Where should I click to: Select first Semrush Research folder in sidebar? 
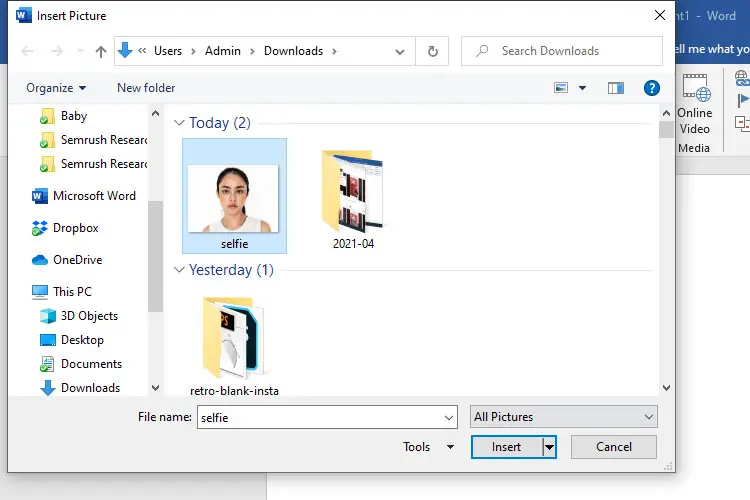[94, 140]
